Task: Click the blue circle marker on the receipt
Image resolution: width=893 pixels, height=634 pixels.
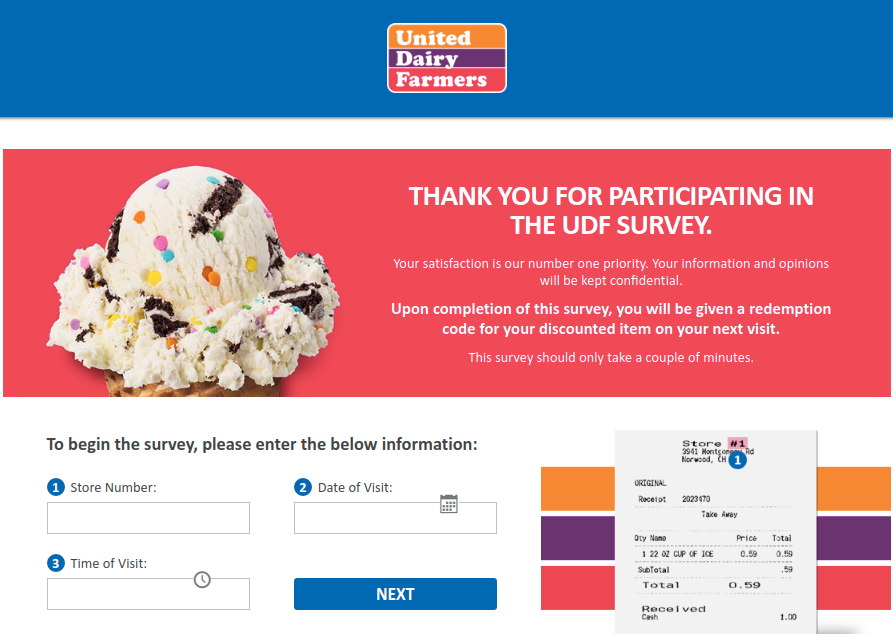Action: coord(737,461)
